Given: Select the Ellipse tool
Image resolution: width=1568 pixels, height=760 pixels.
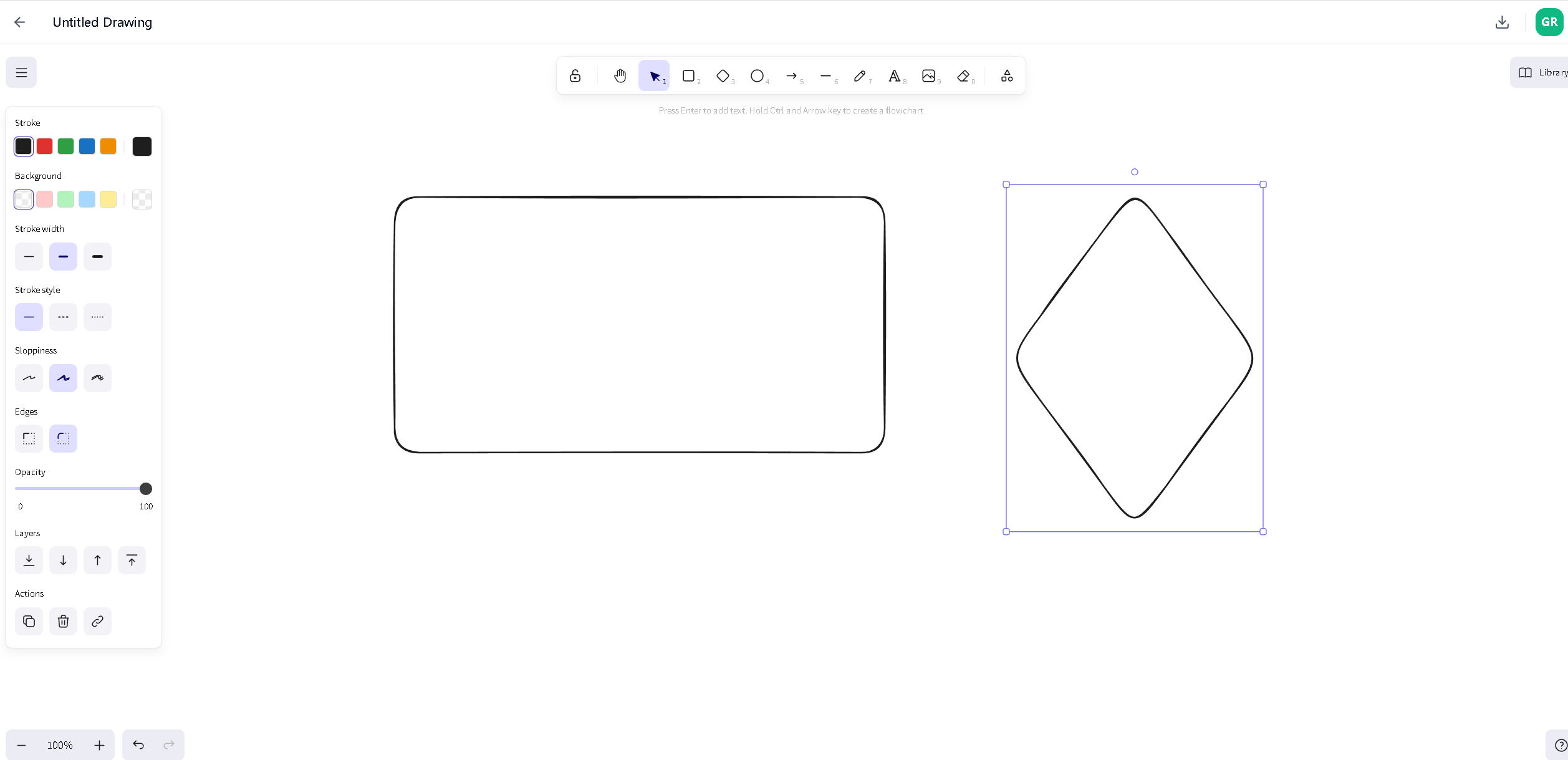Looking at the screenshot, I should coord(757,76).
